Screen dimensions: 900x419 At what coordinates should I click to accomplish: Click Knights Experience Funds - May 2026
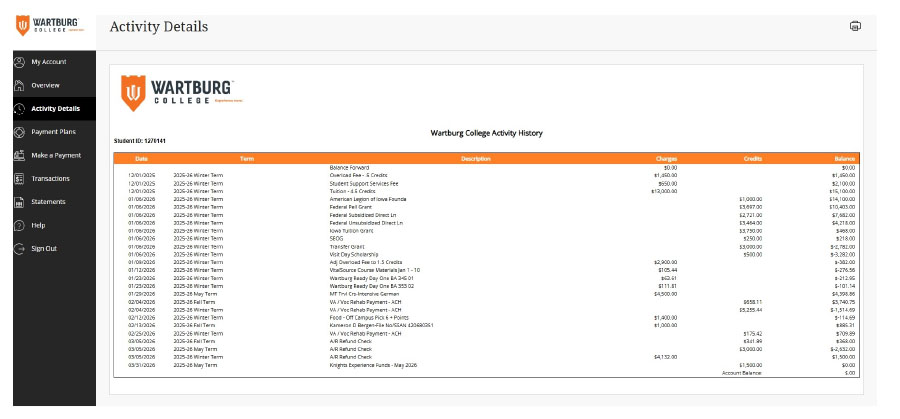tap(373, 365)
